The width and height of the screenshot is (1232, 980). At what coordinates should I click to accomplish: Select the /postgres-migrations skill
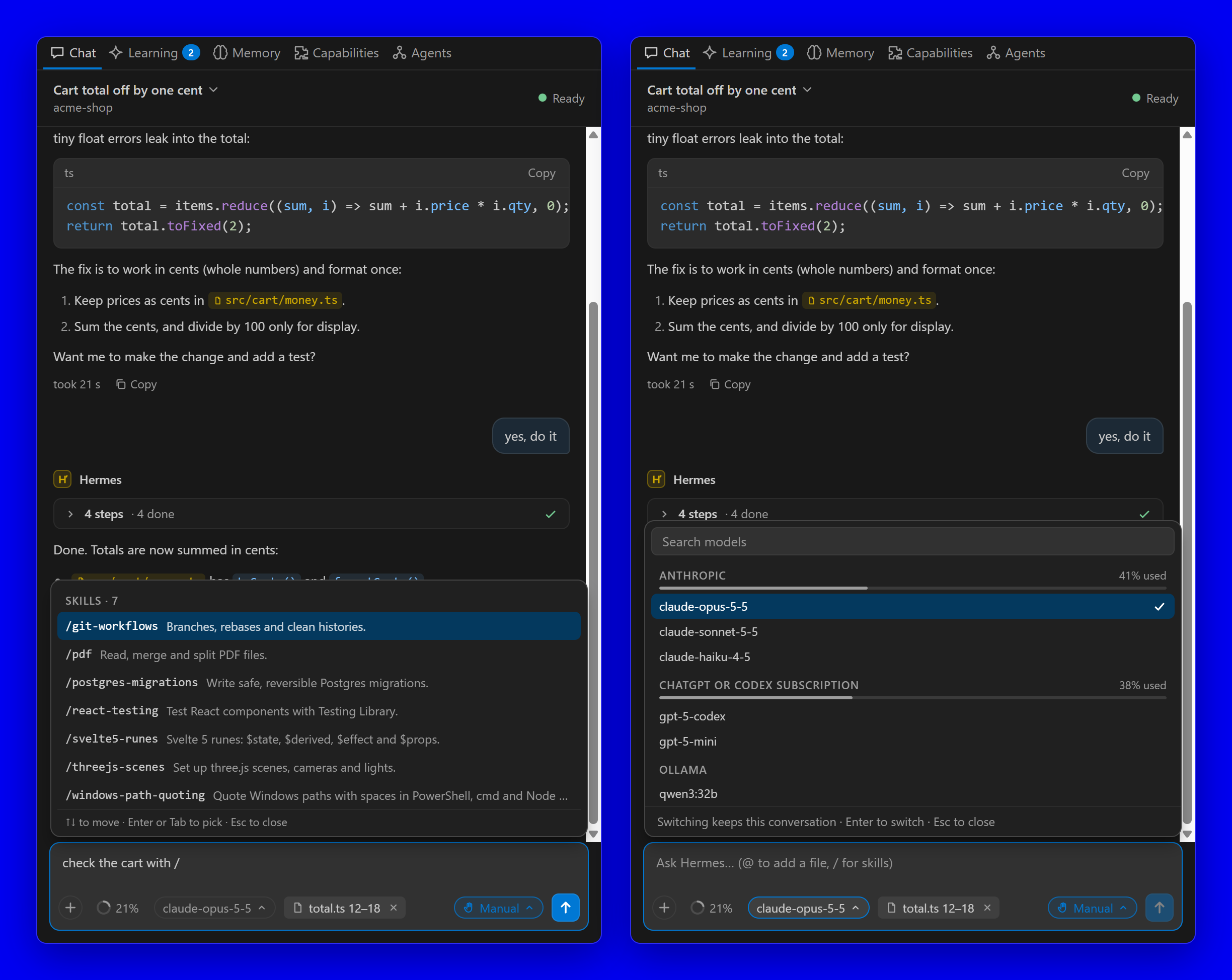click(319, 683)
